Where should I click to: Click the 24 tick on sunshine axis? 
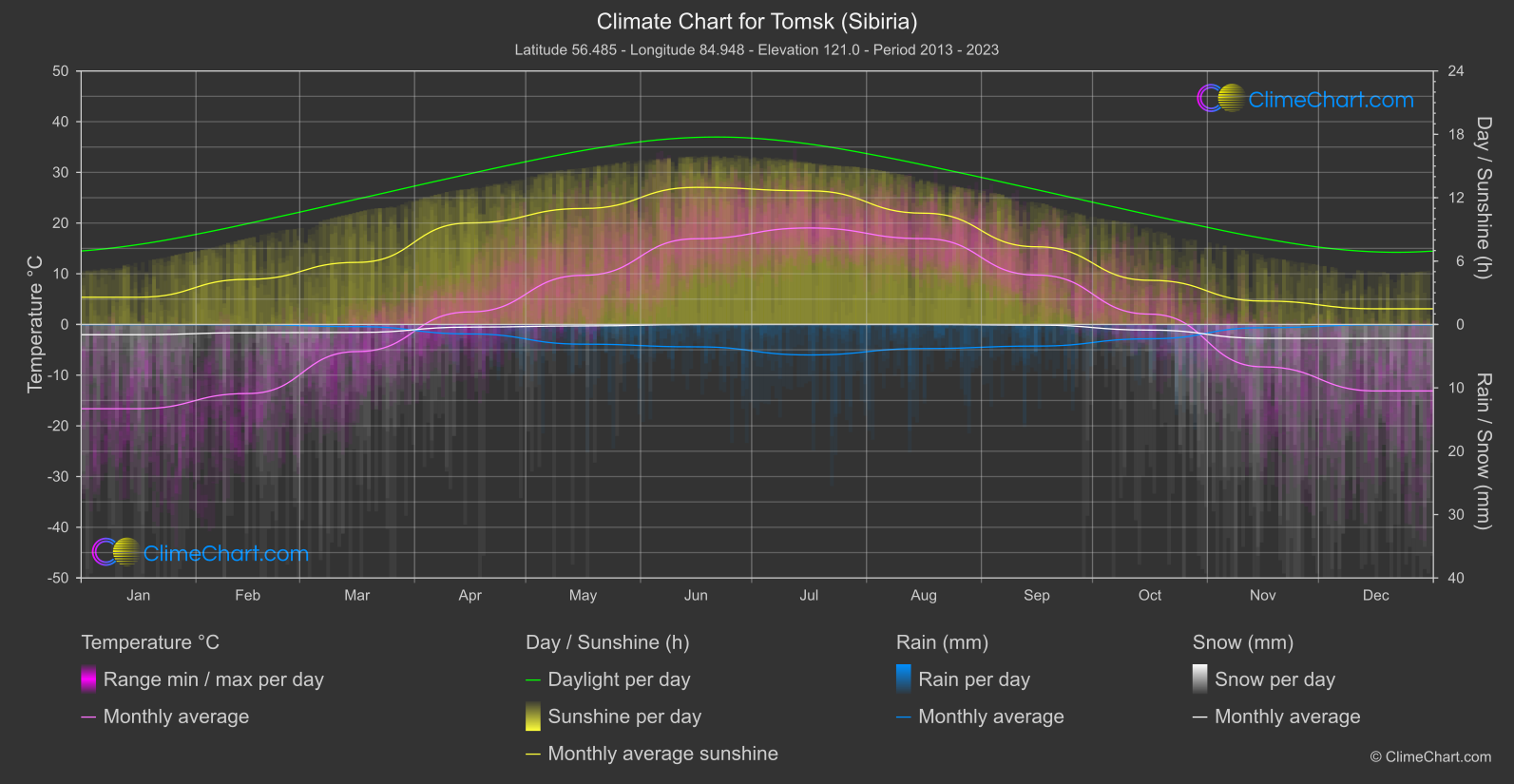tap(1455, 71)
